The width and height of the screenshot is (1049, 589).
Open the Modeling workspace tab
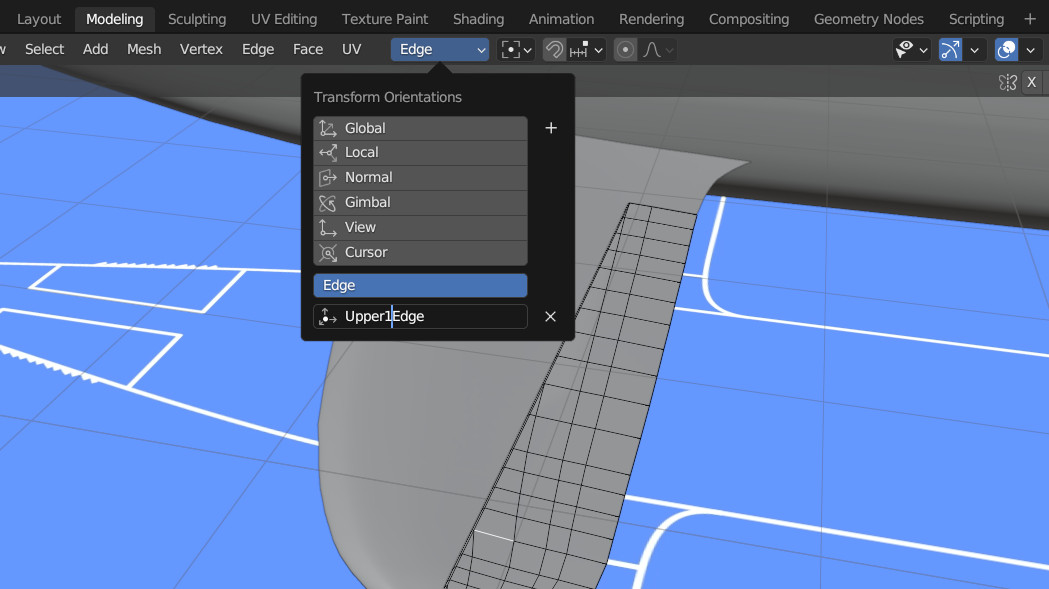114,19
